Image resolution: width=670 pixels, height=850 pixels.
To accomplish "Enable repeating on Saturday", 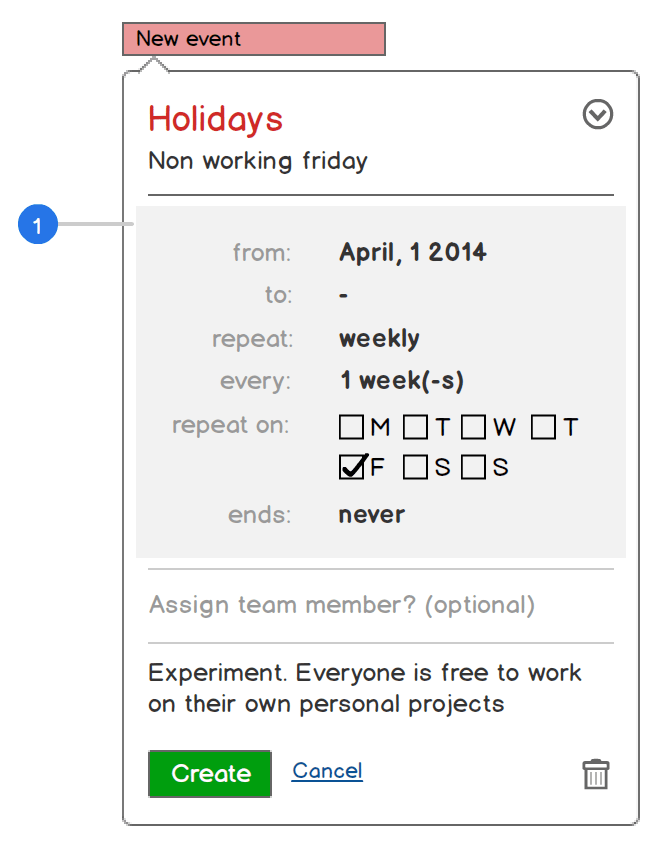I will click(x=414, y=466).
